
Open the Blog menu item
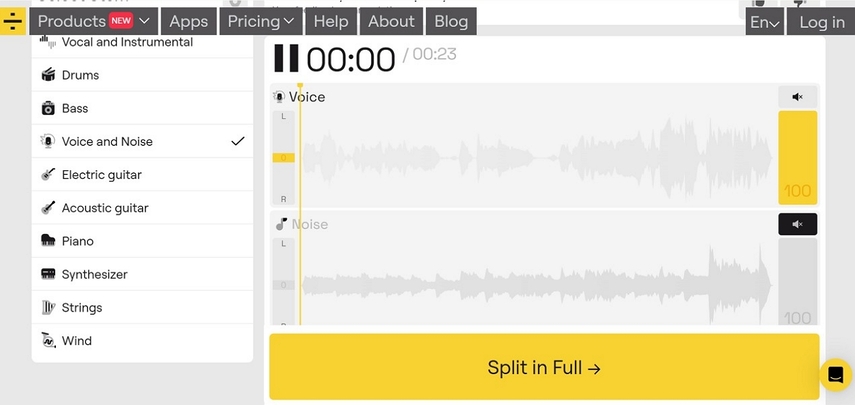[x=451, y=21]
